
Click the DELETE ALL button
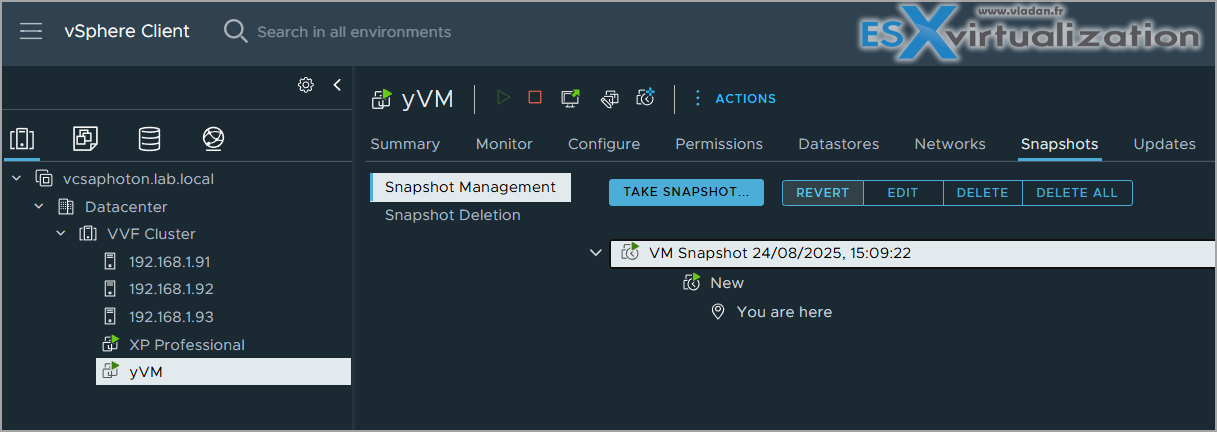point(1077,193)
